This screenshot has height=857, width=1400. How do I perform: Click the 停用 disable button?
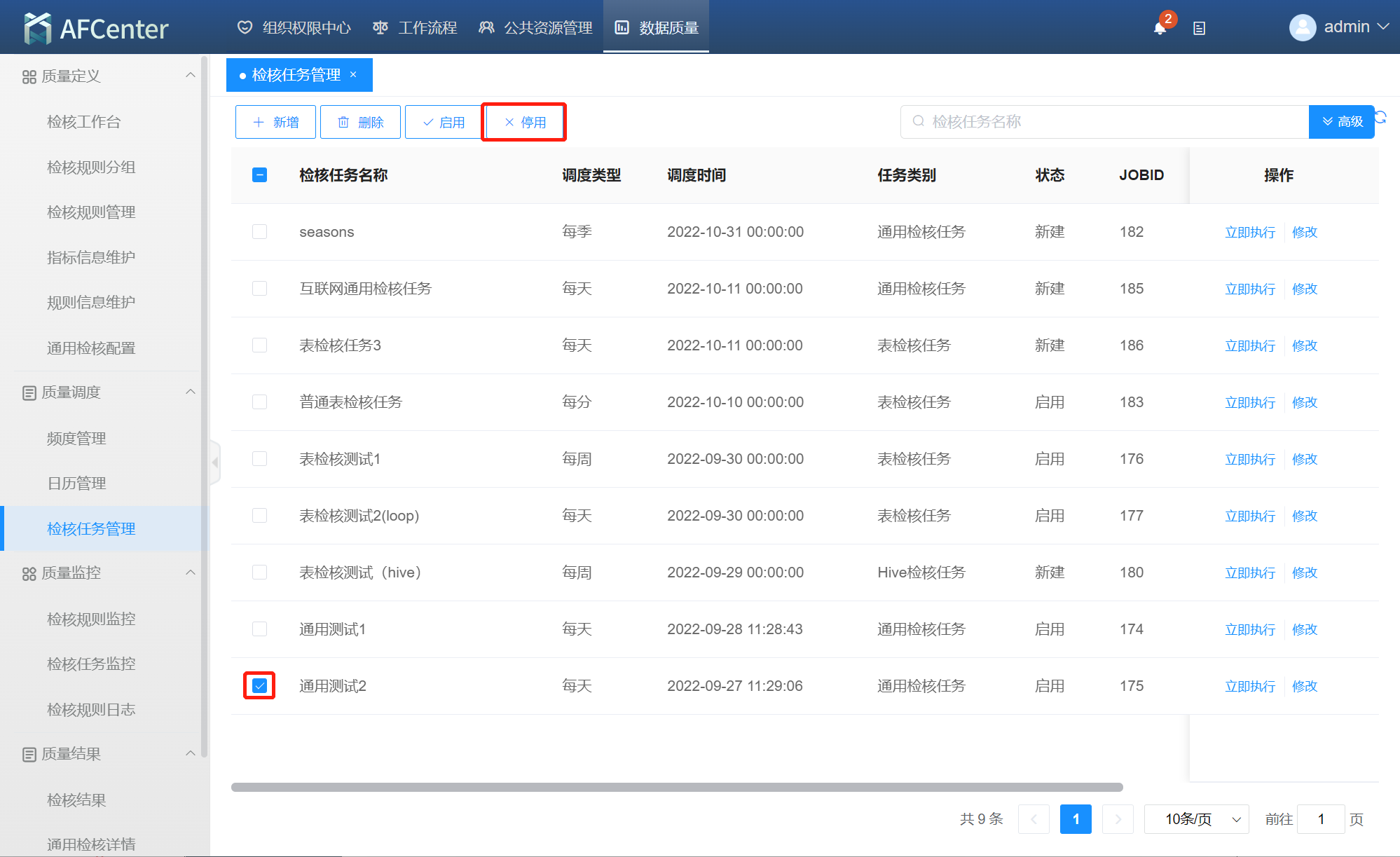525,122
